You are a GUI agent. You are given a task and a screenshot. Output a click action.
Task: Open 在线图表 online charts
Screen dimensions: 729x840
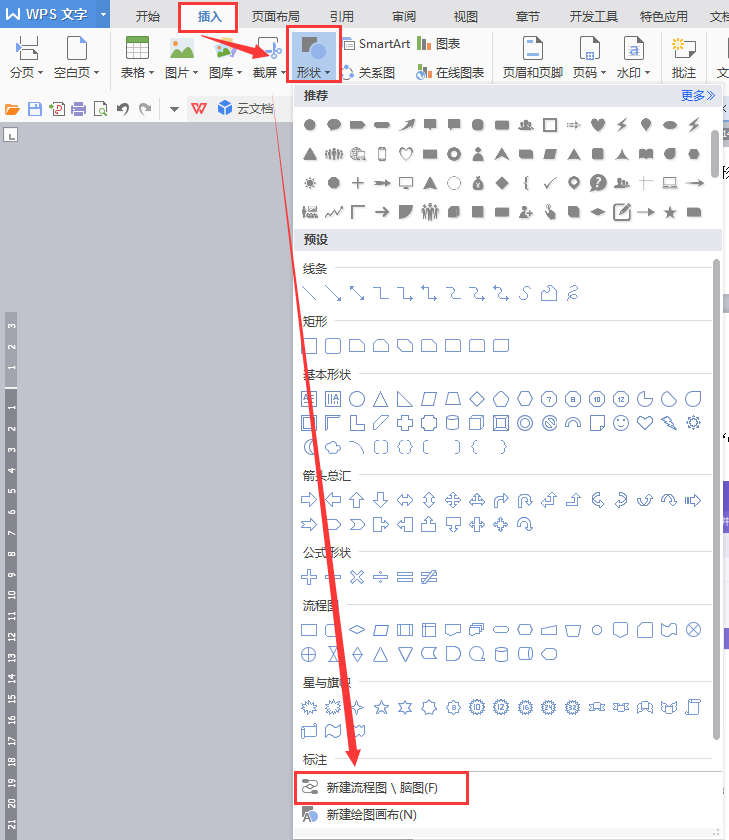[450, 72]
